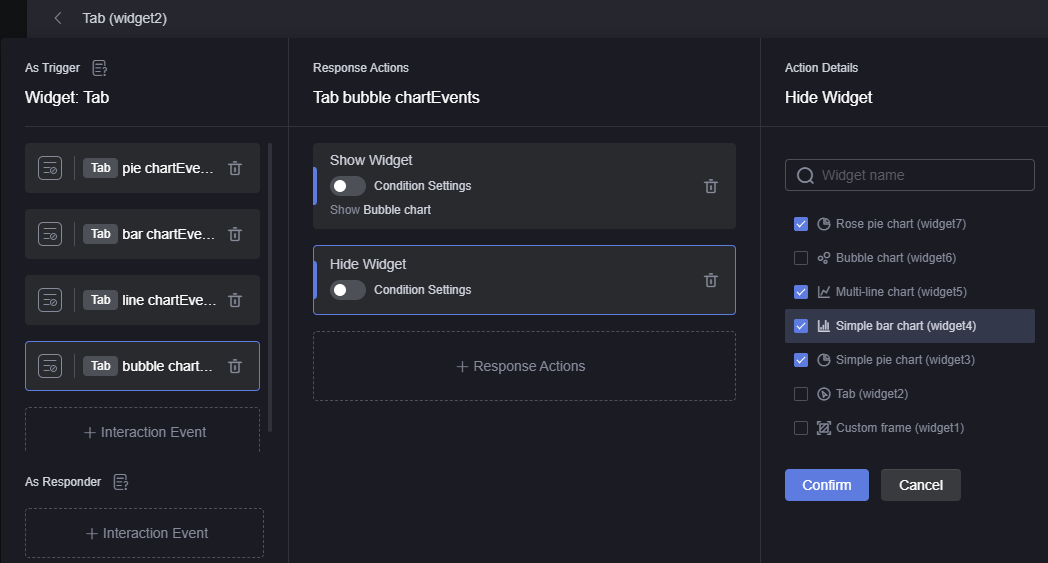This screenshot has height=563, width=1048.
Task: Go back using the left chevron arrow
Action: click(57, 18)
